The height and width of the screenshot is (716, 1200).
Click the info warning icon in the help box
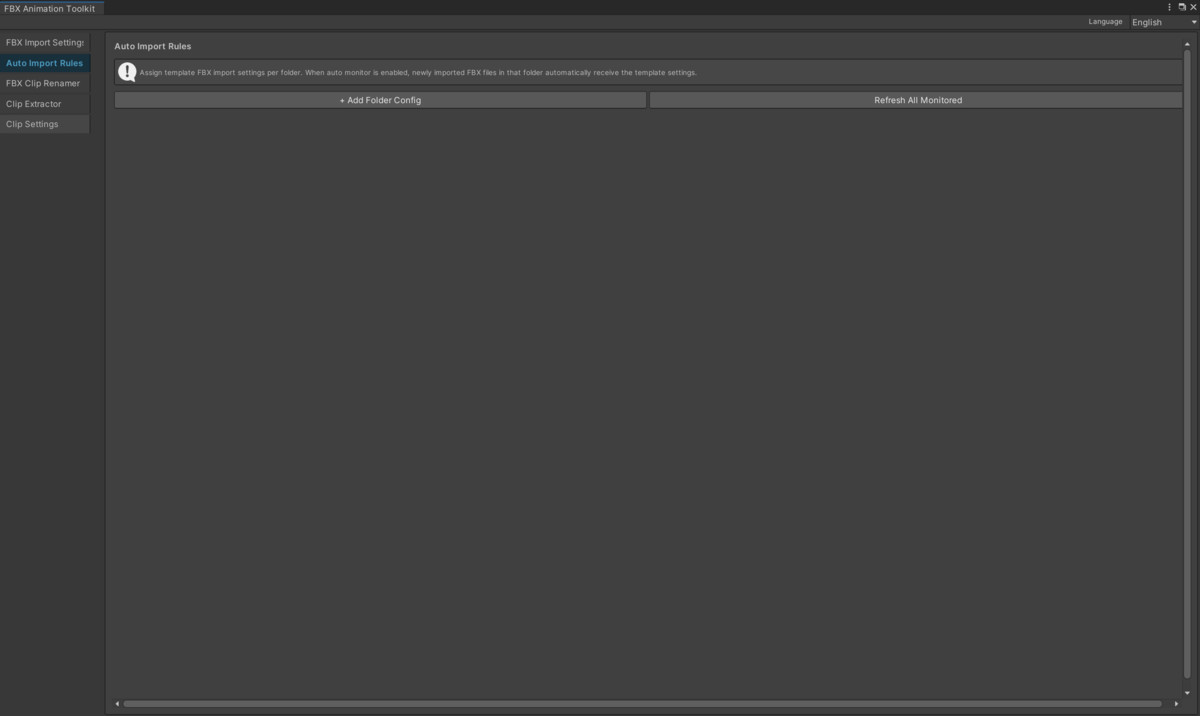pyautogui.click(x=127, y=72)
